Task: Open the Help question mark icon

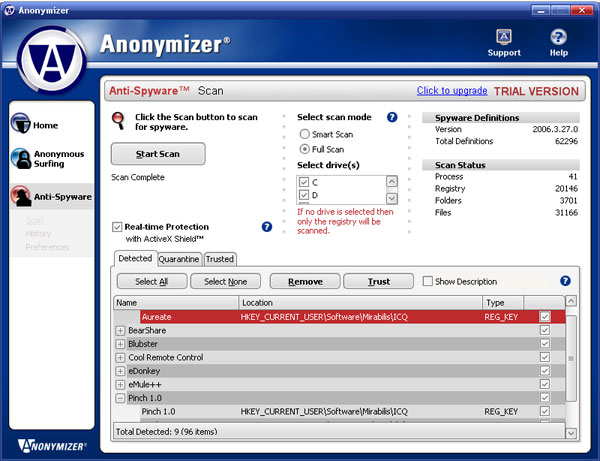Action: pos(558,37)
